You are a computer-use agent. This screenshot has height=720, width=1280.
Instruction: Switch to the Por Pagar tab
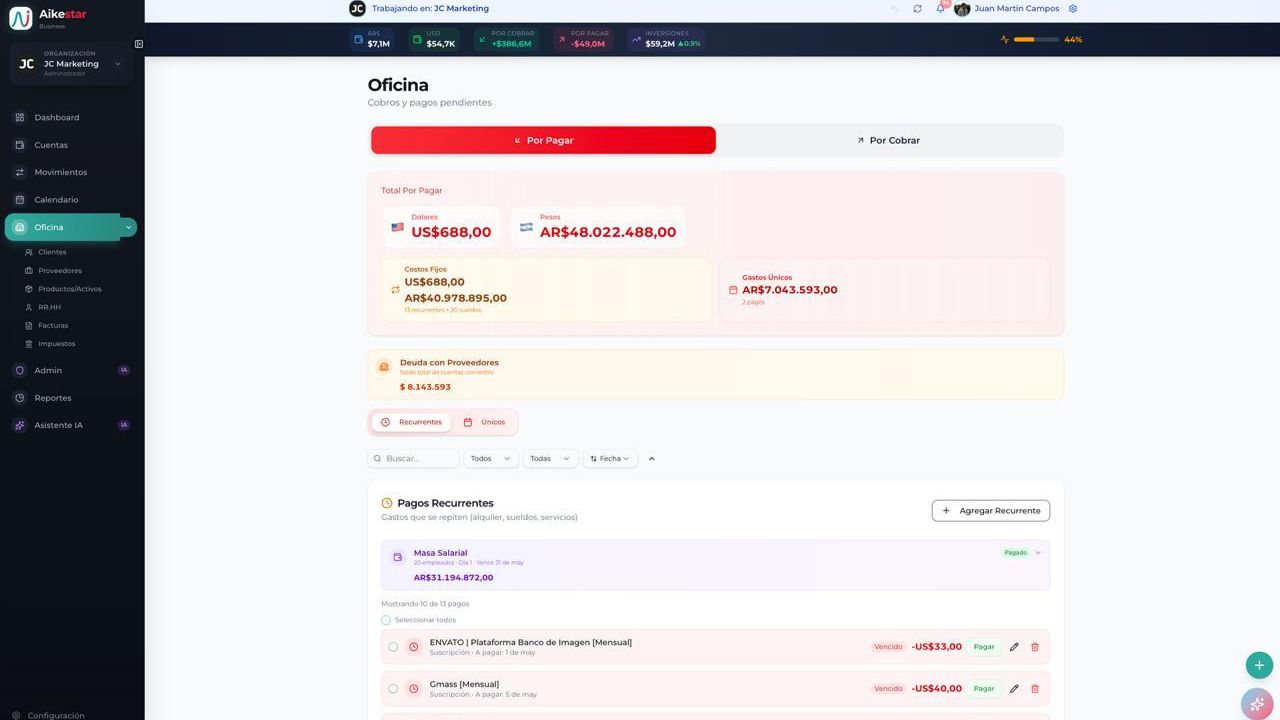pyautogui.click(x=544, y=140)
